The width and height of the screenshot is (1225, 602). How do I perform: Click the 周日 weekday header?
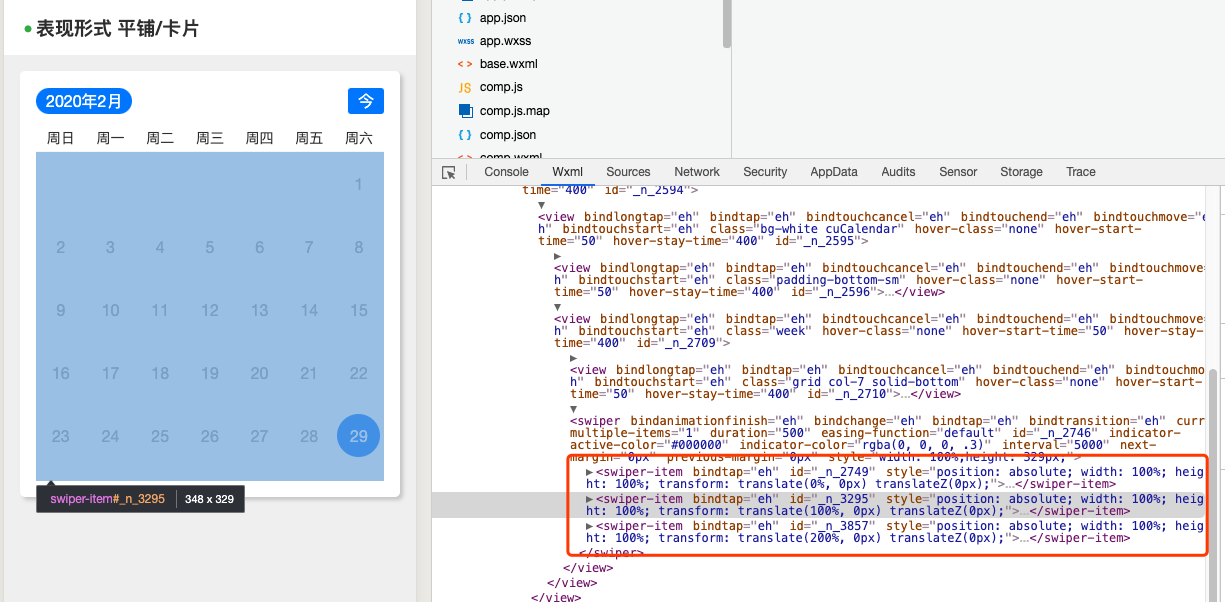(61, 138)
